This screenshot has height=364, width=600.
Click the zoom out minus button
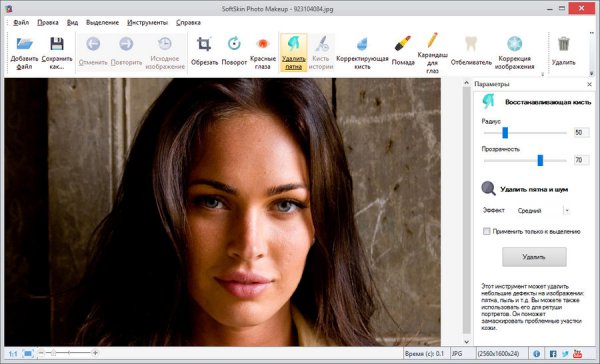41,353
